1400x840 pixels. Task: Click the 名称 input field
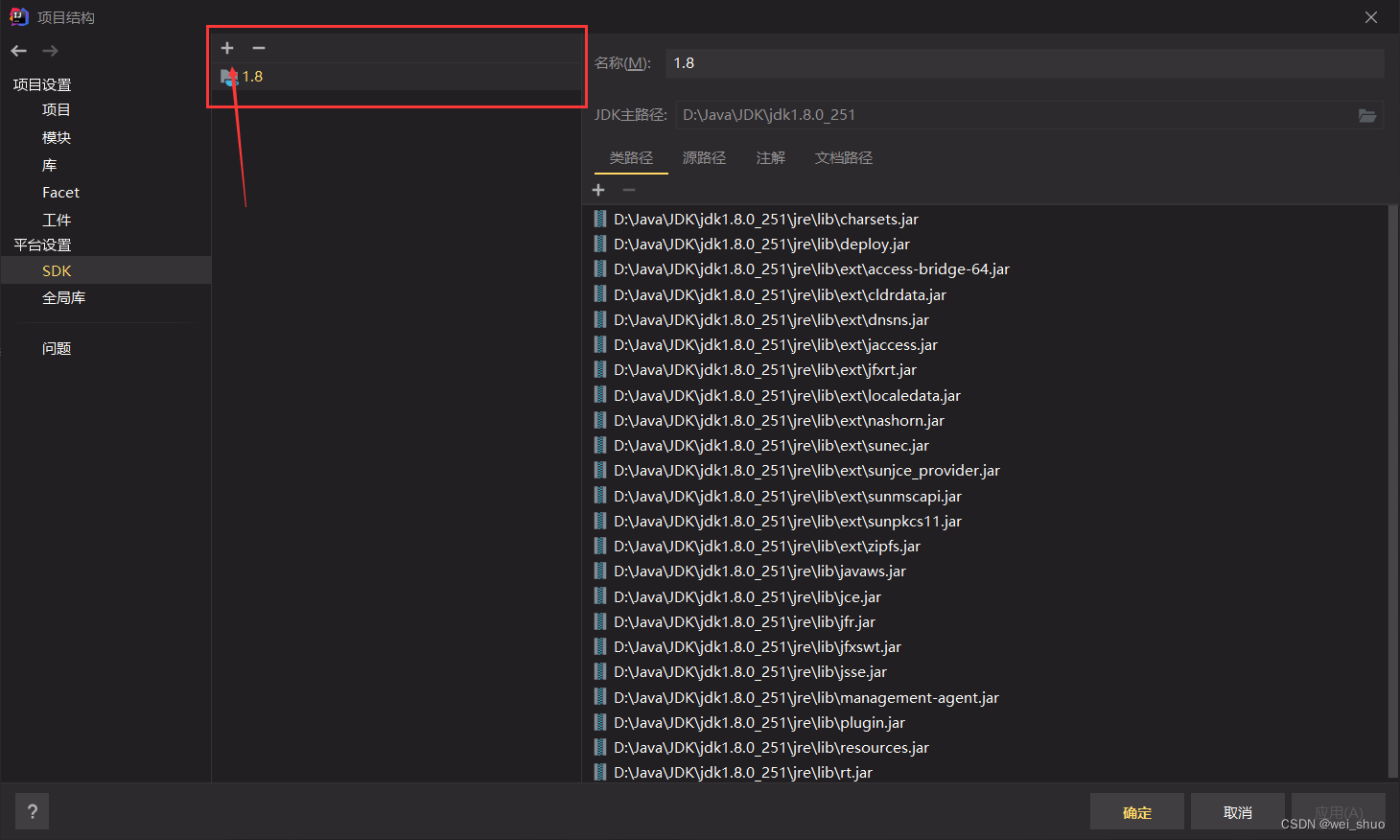1024,63
